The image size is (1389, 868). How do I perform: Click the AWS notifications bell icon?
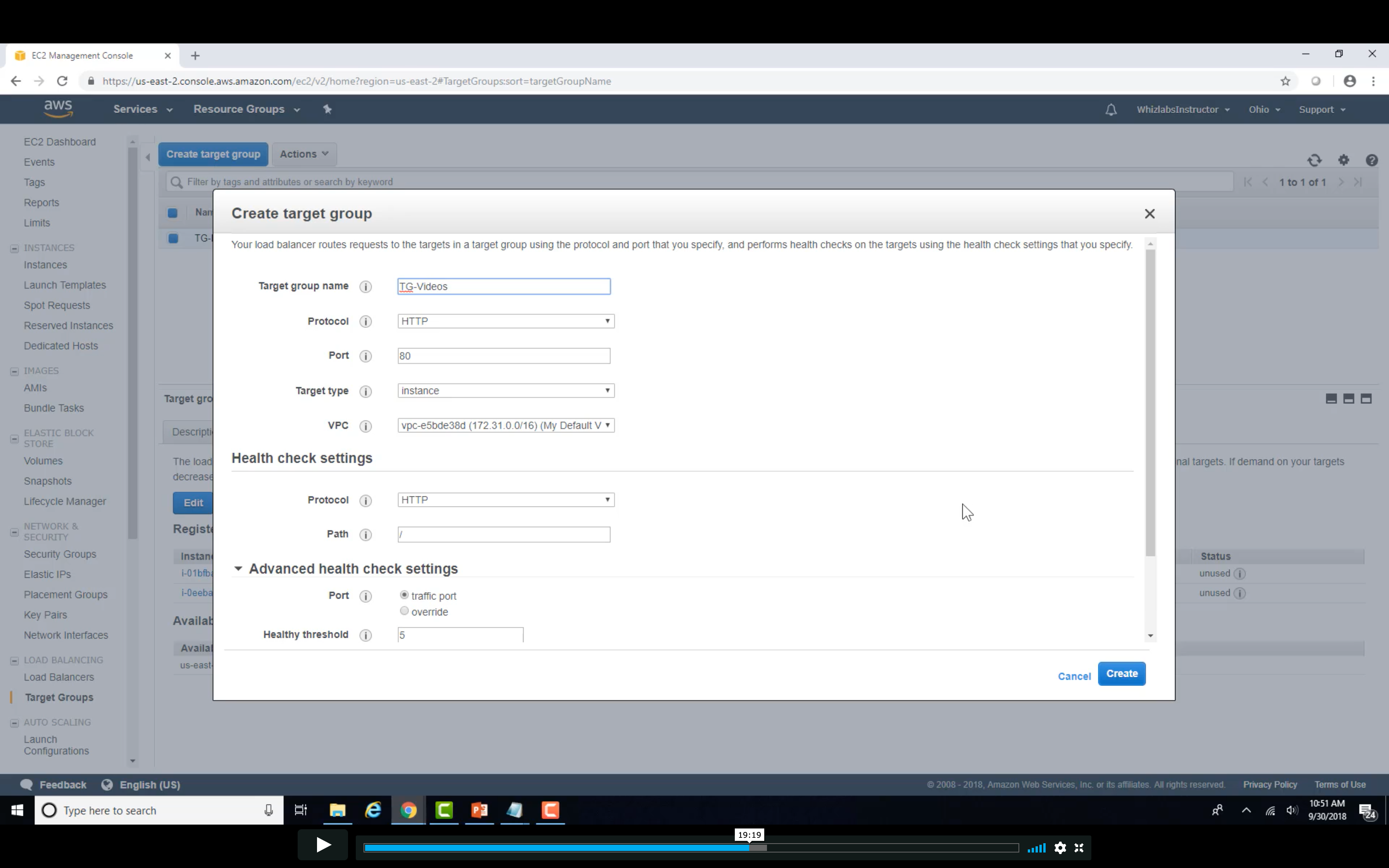pos(1111,110)
